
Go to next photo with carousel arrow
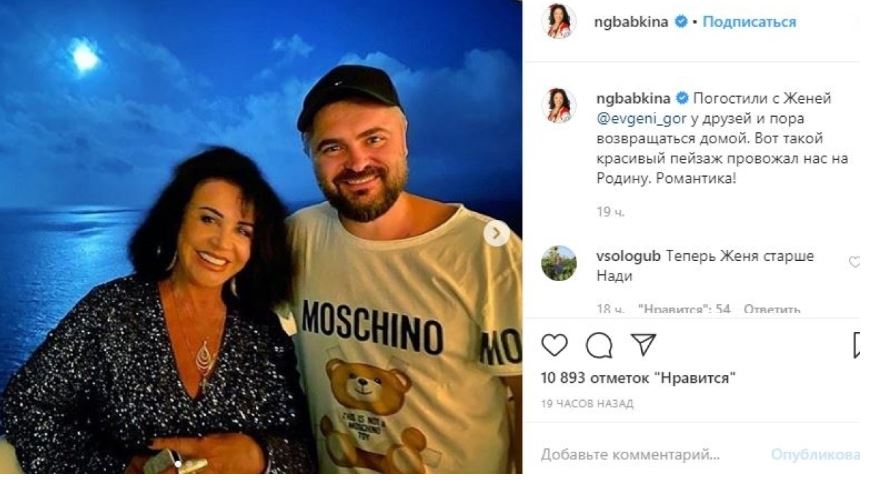point(496,234)
